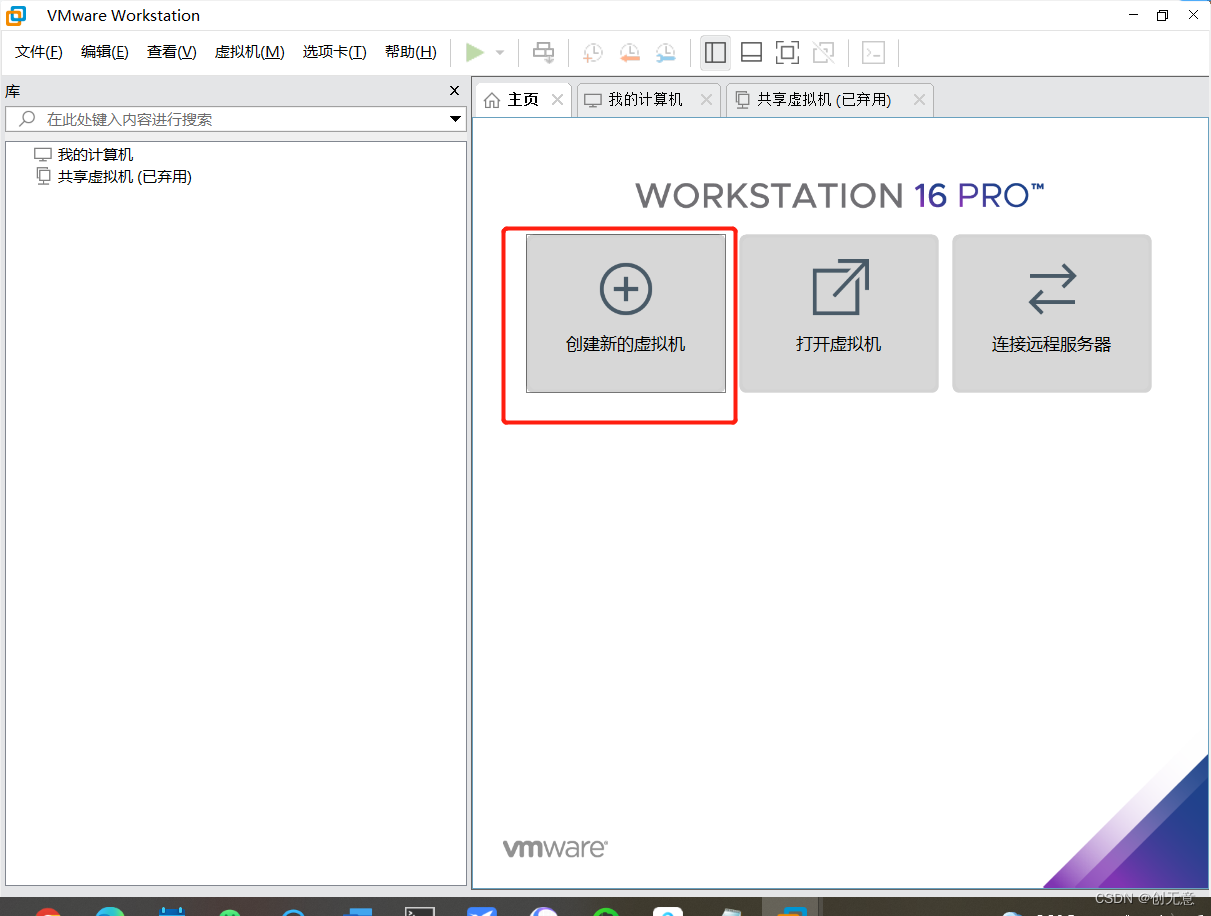Expand the library search dropdown arrow

coord(456,120)
